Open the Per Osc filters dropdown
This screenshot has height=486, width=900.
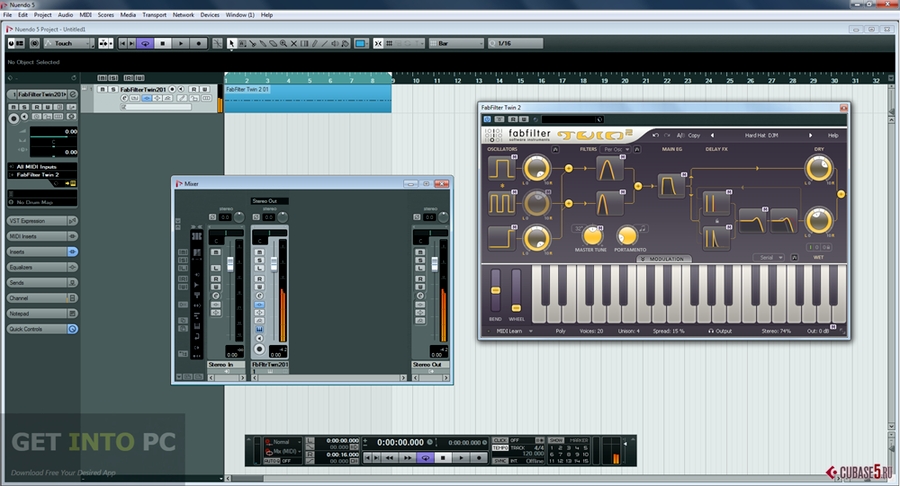tap(615, 149)
